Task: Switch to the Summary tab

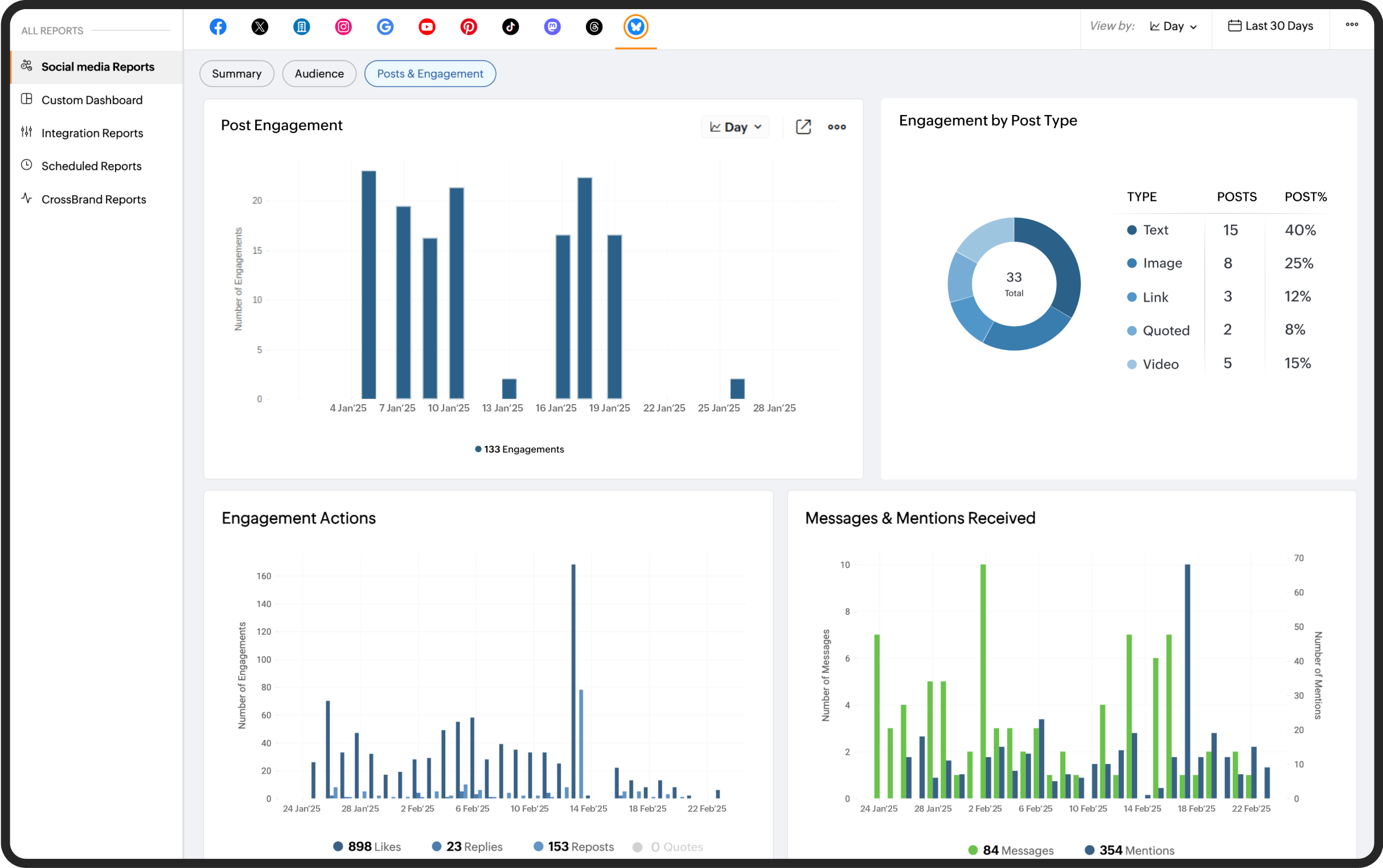Action: 236,73
